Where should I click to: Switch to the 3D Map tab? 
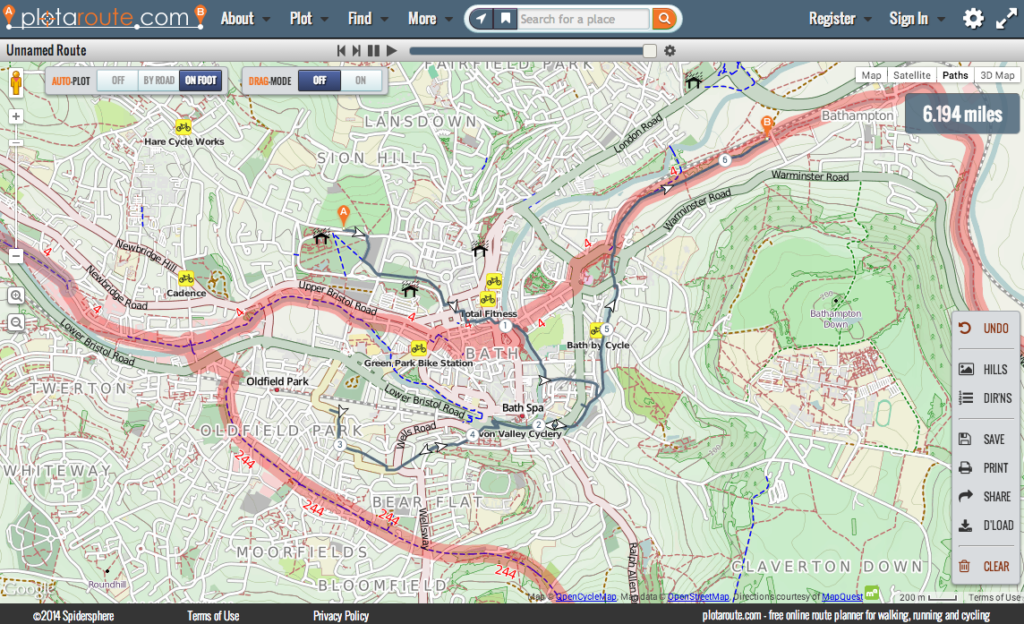pos(997,75)
